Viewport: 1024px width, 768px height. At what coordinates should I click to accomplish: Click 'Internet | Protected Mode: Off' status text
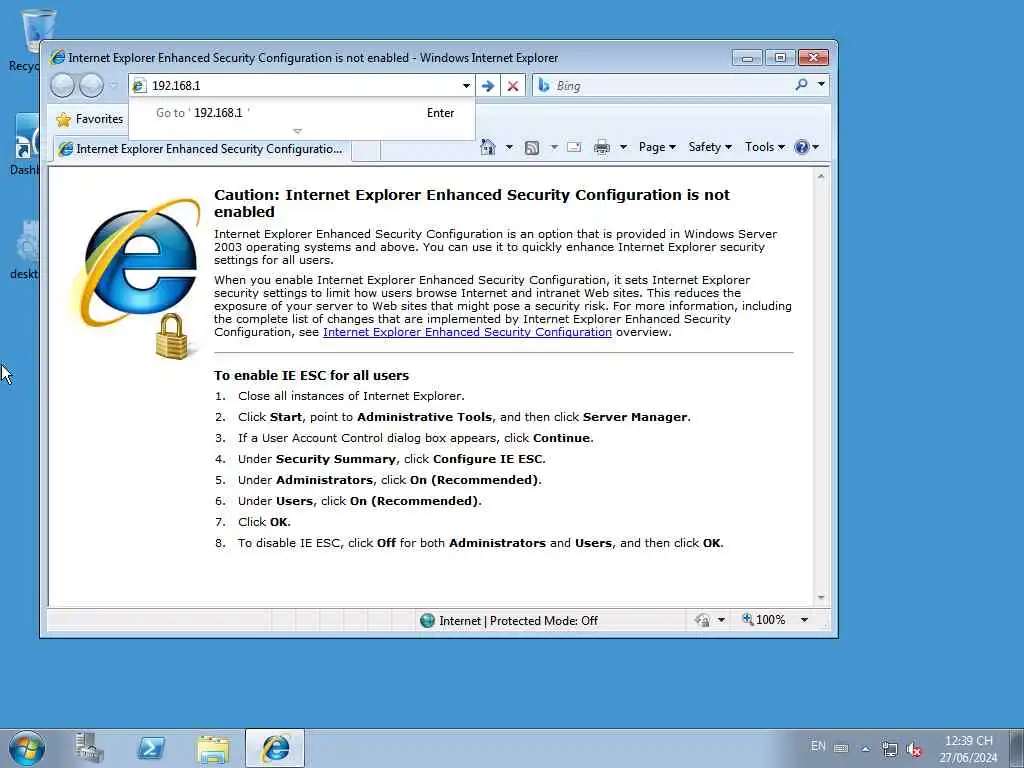519,621
